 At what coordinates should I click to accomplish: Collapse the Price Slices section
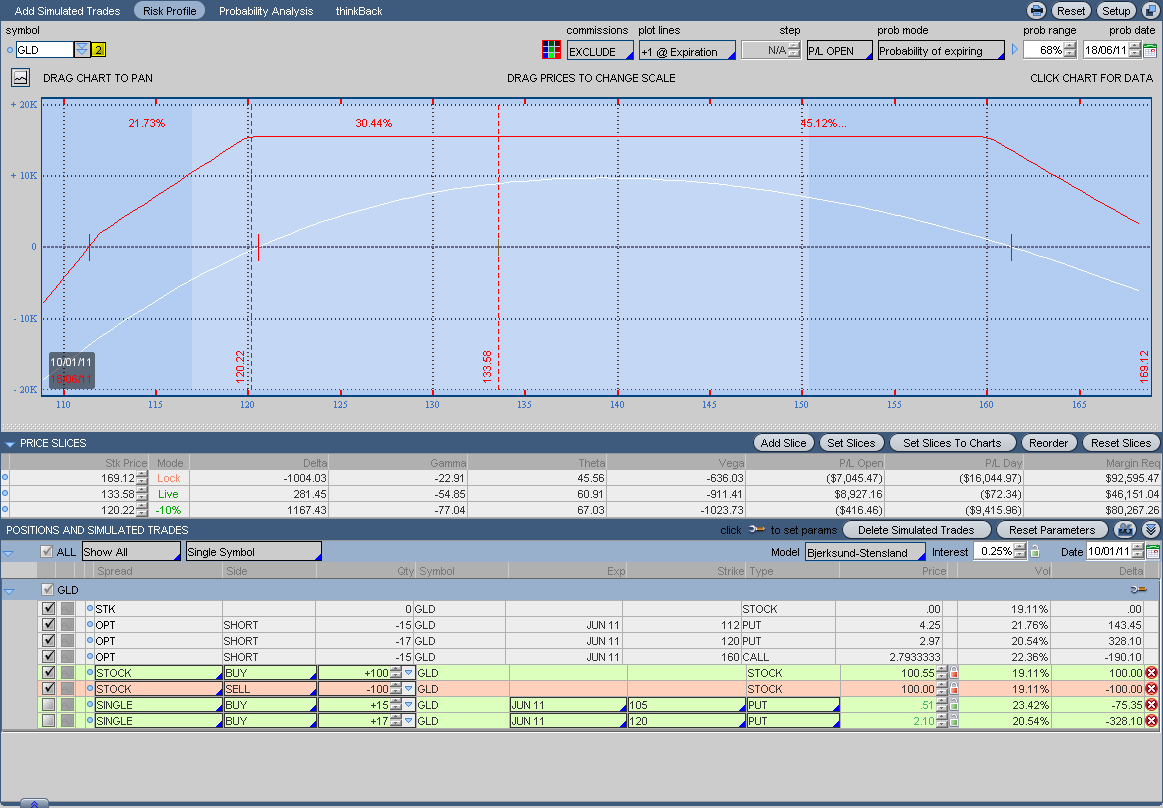pyautogui.click(x=10, y=443)
